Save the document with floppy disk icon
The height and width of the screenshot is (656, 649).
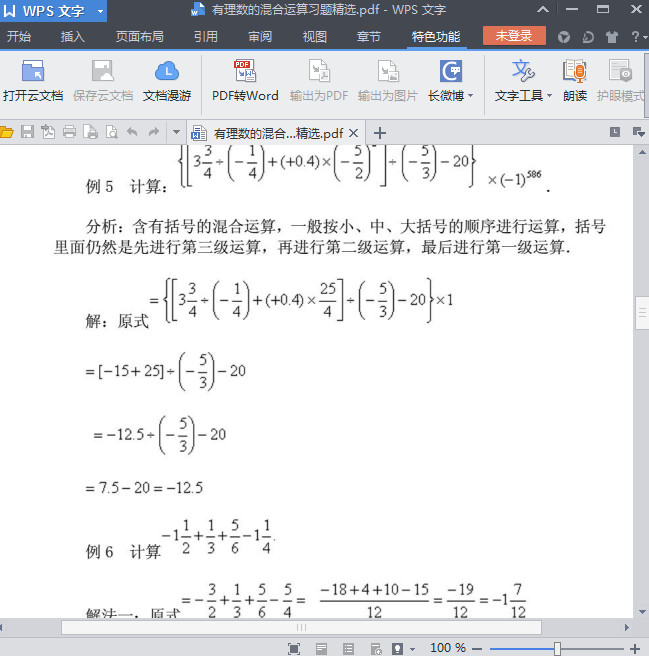click(x=27, y=132)
